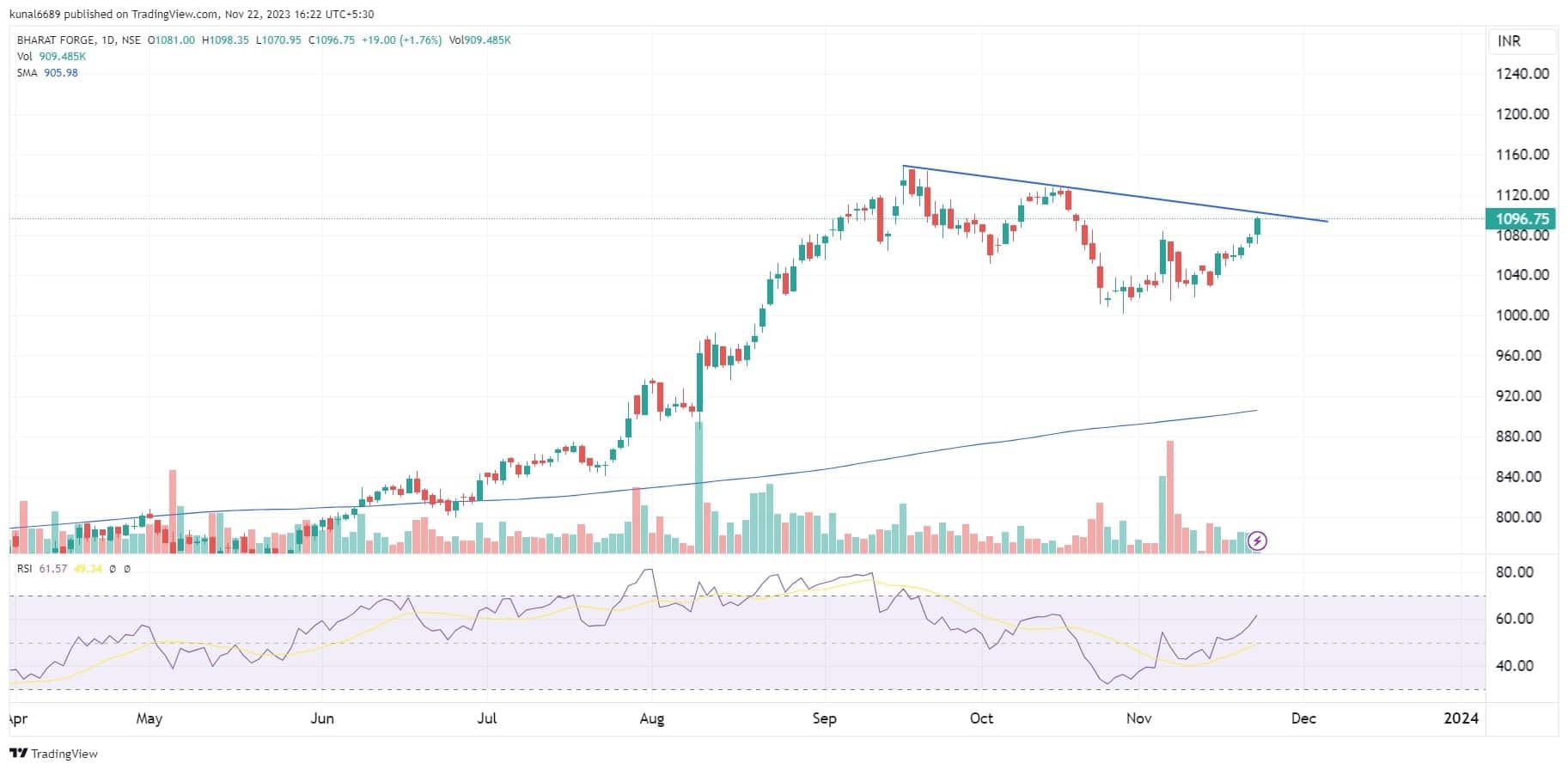Click the 1160.00 price axis label

(1522, 155)
